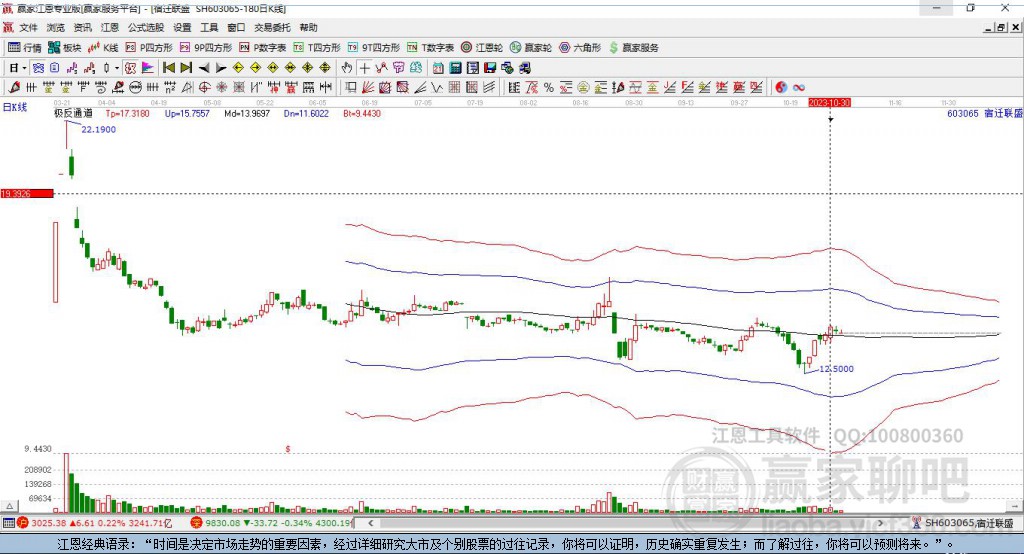Open the 交易委托 menu

(x=272, y=27)
